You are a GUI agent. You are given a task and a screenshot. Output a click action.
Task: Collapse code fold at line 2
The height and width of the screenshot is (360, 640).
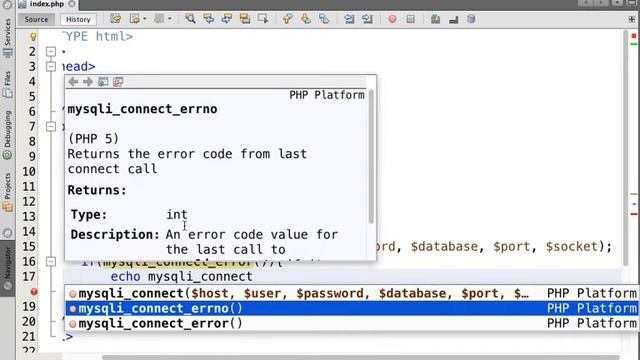(51, 51)
